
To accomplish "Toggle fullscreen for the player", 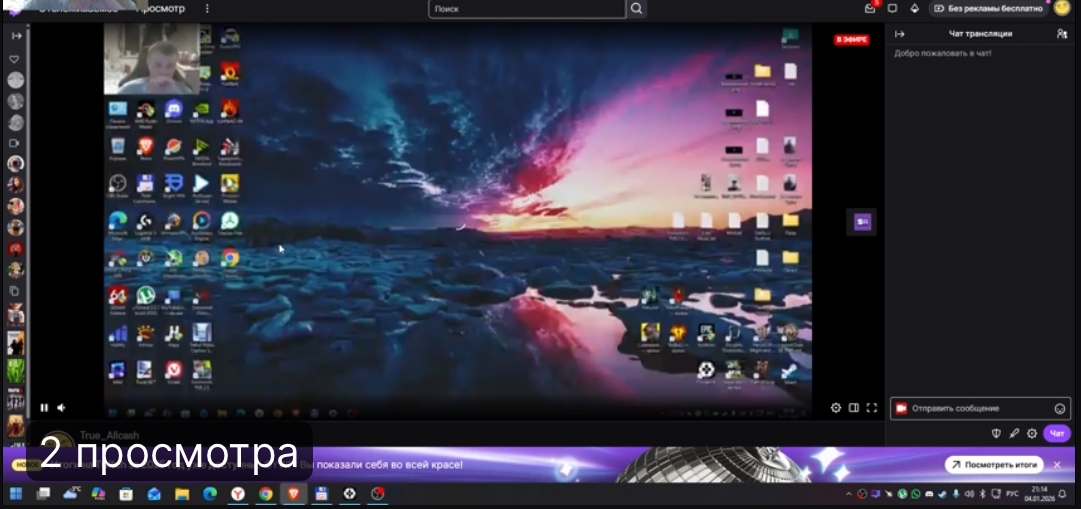I will pyautogui.click(x=871, y=408).
